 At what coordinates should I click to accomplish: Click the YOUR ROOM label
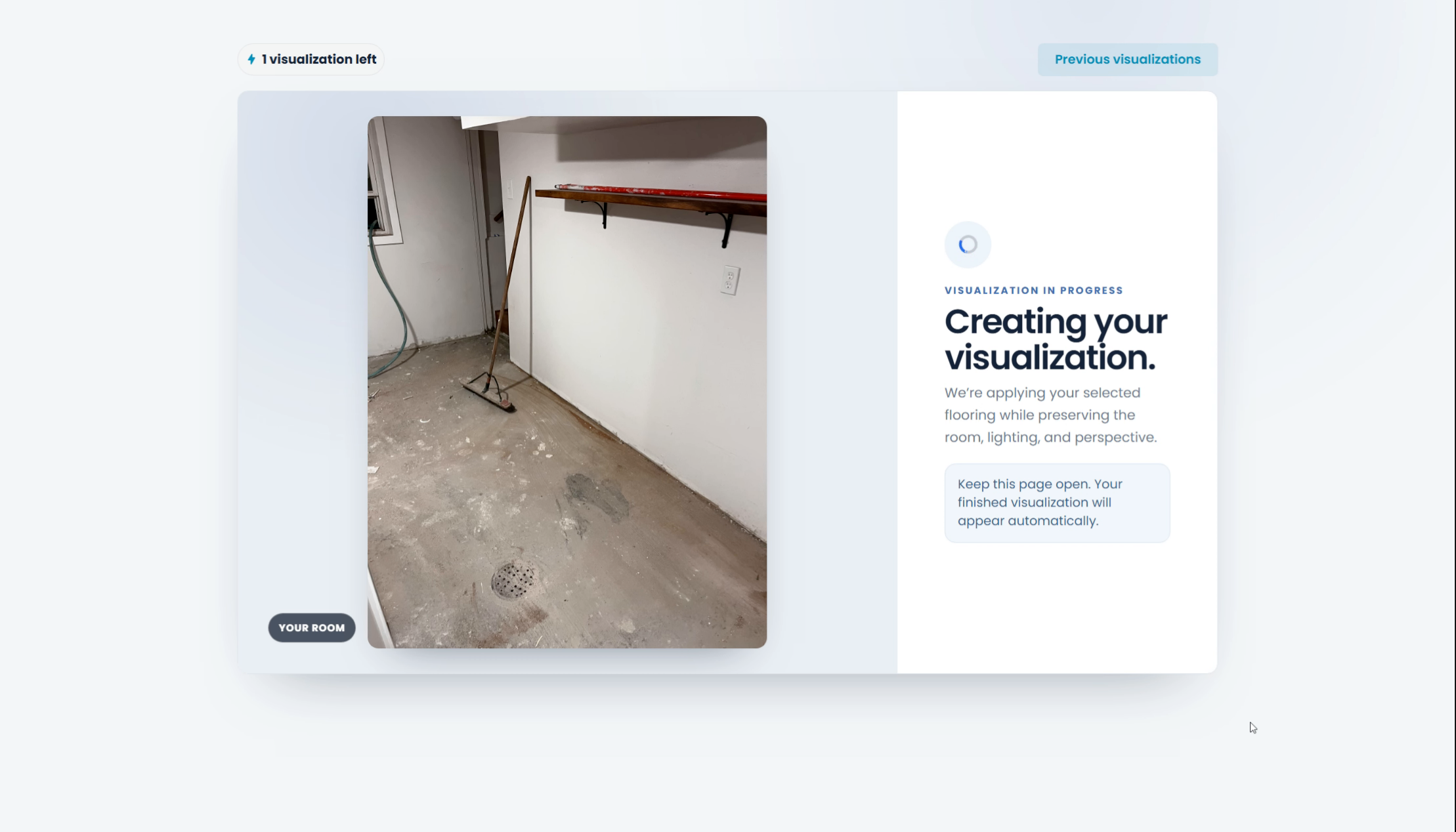point(312,628)
